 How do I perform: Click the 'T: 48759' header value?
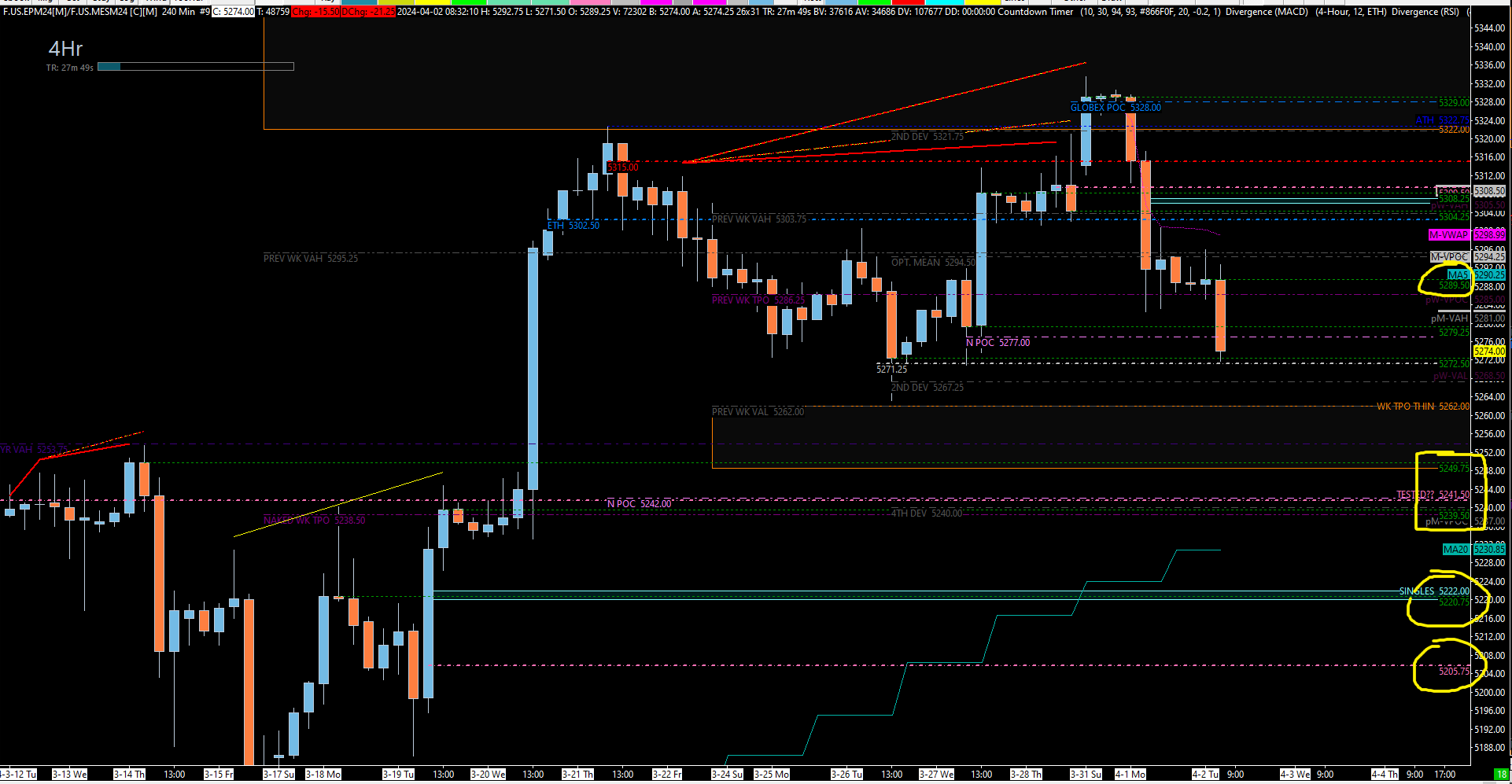273,12
